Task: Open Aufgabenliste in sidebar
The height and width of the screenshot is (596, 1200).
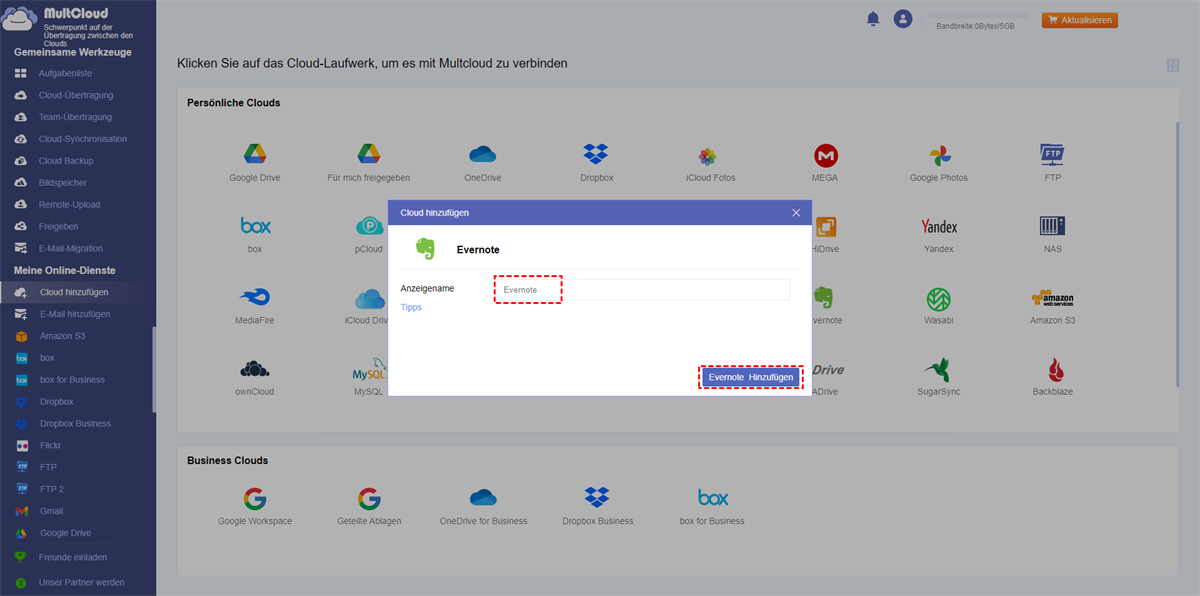Action: tap(65, 73)
